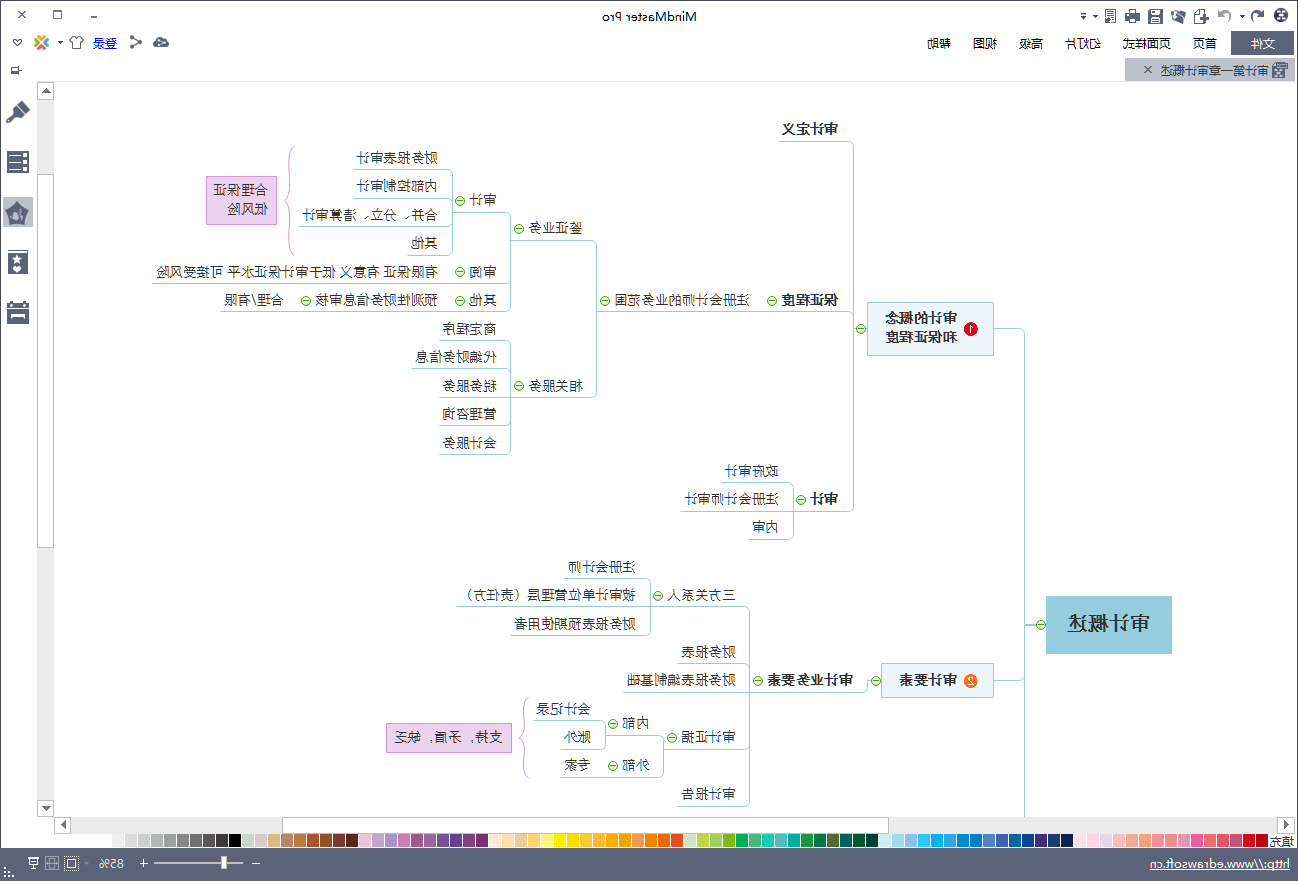Click the share icon near the login link
The width and height of the screenshot is (1298, 881).
[135, 42]
